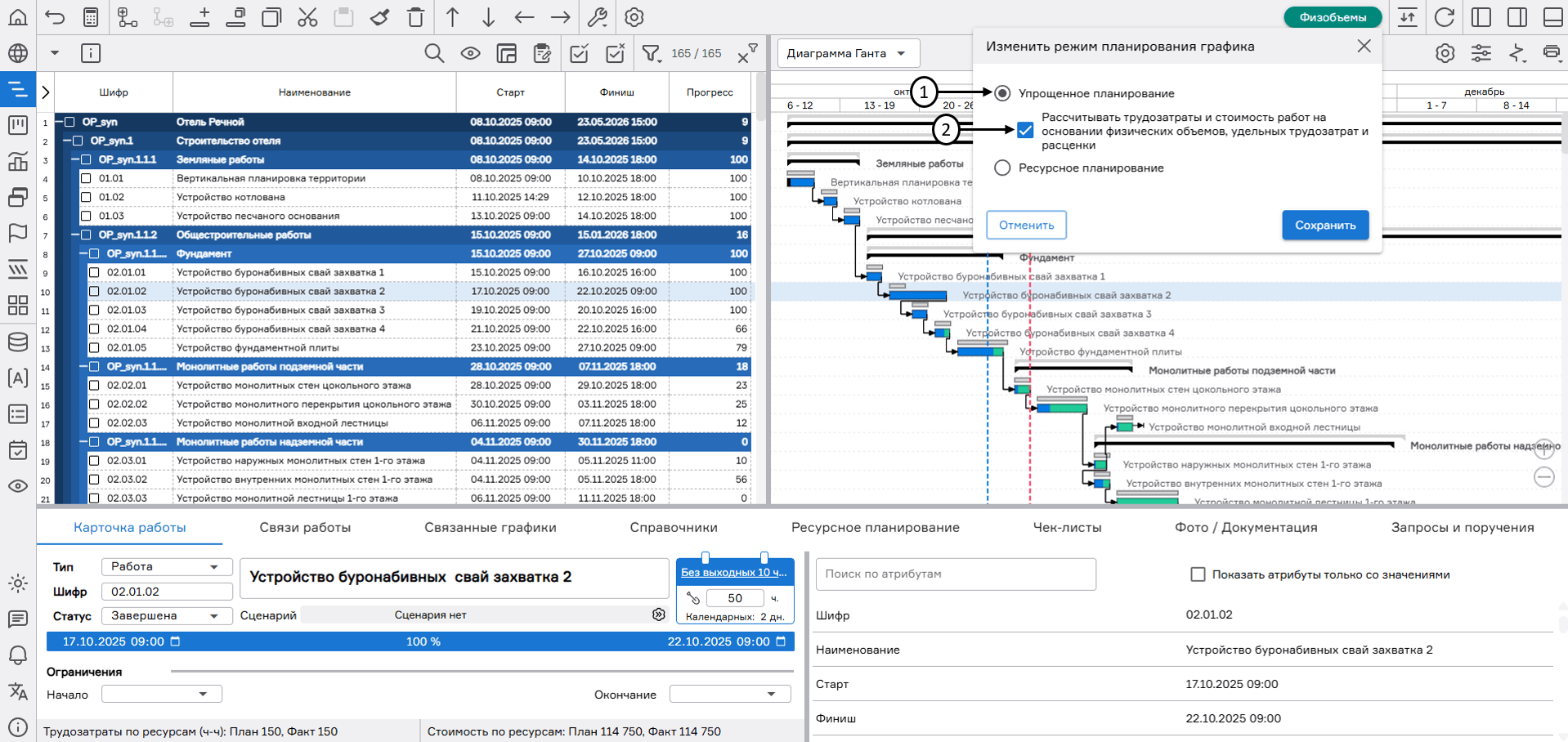Collapse the Земляные работы tree group
This screenshot has height=742, width=1568.
pos(75,159)
